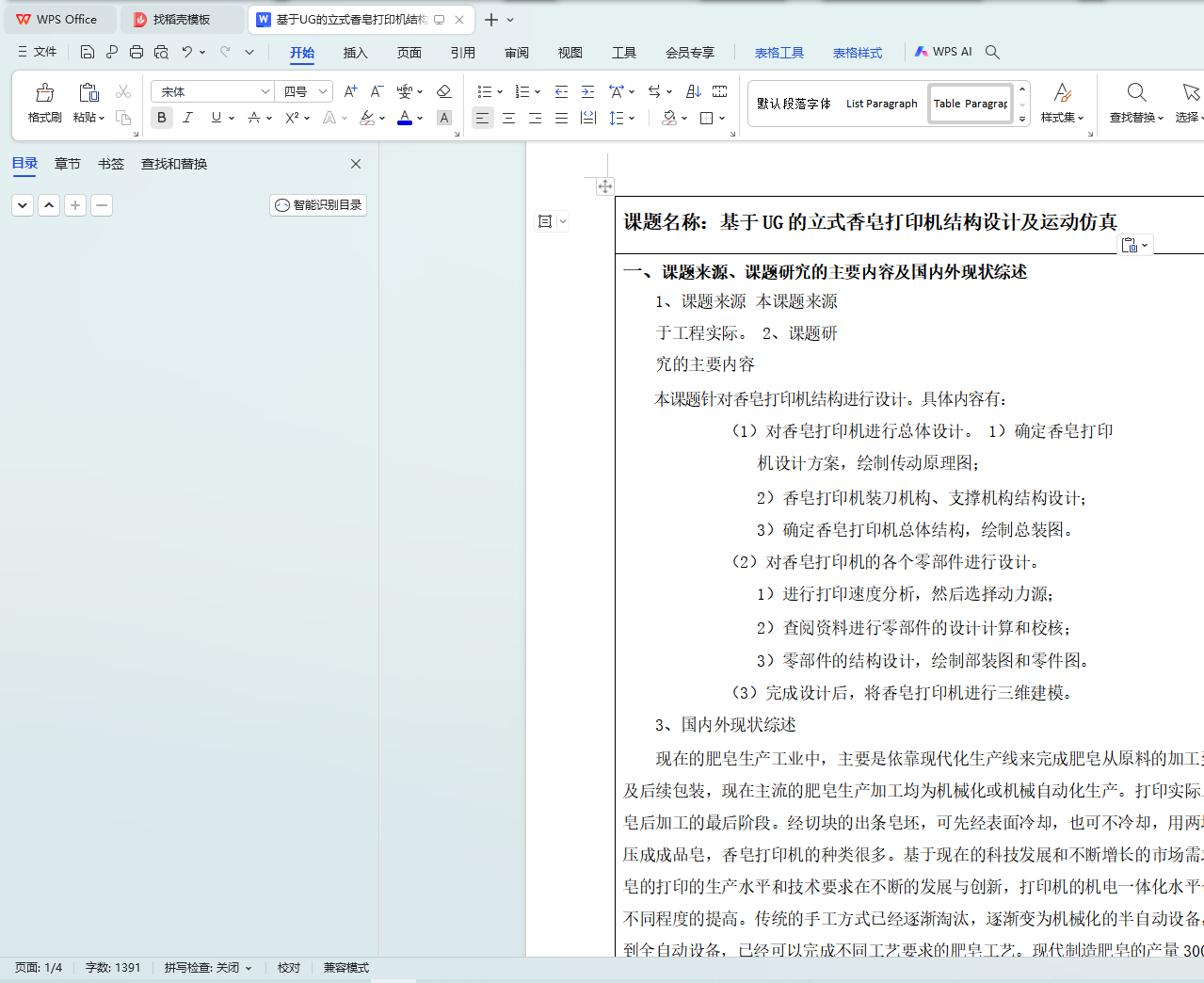Click the Decrease Indent icon
The image size is (1204, 983).
click(x=561, y=91)
